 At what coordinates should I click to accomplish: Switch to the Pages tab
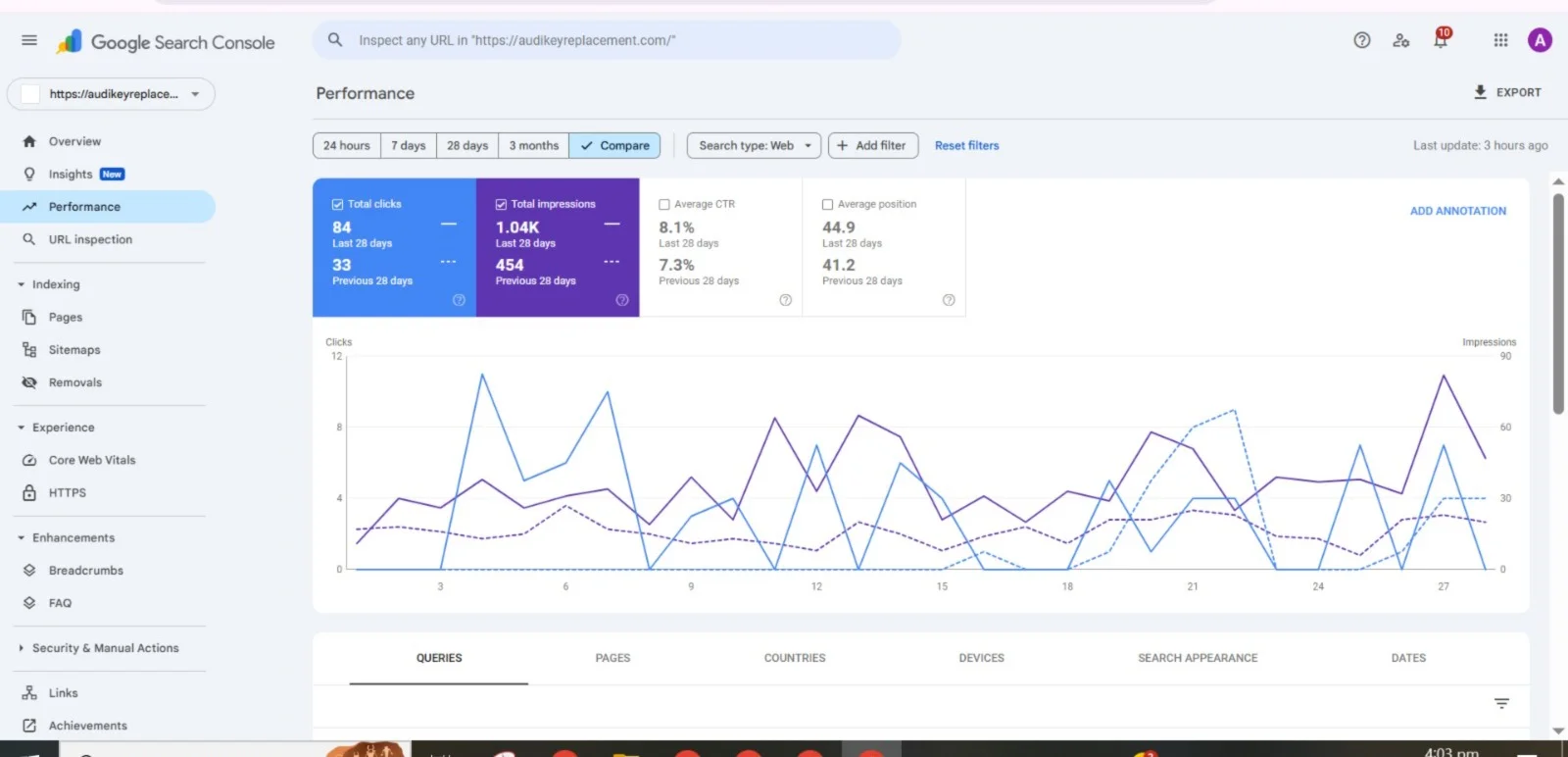point(612,658)
